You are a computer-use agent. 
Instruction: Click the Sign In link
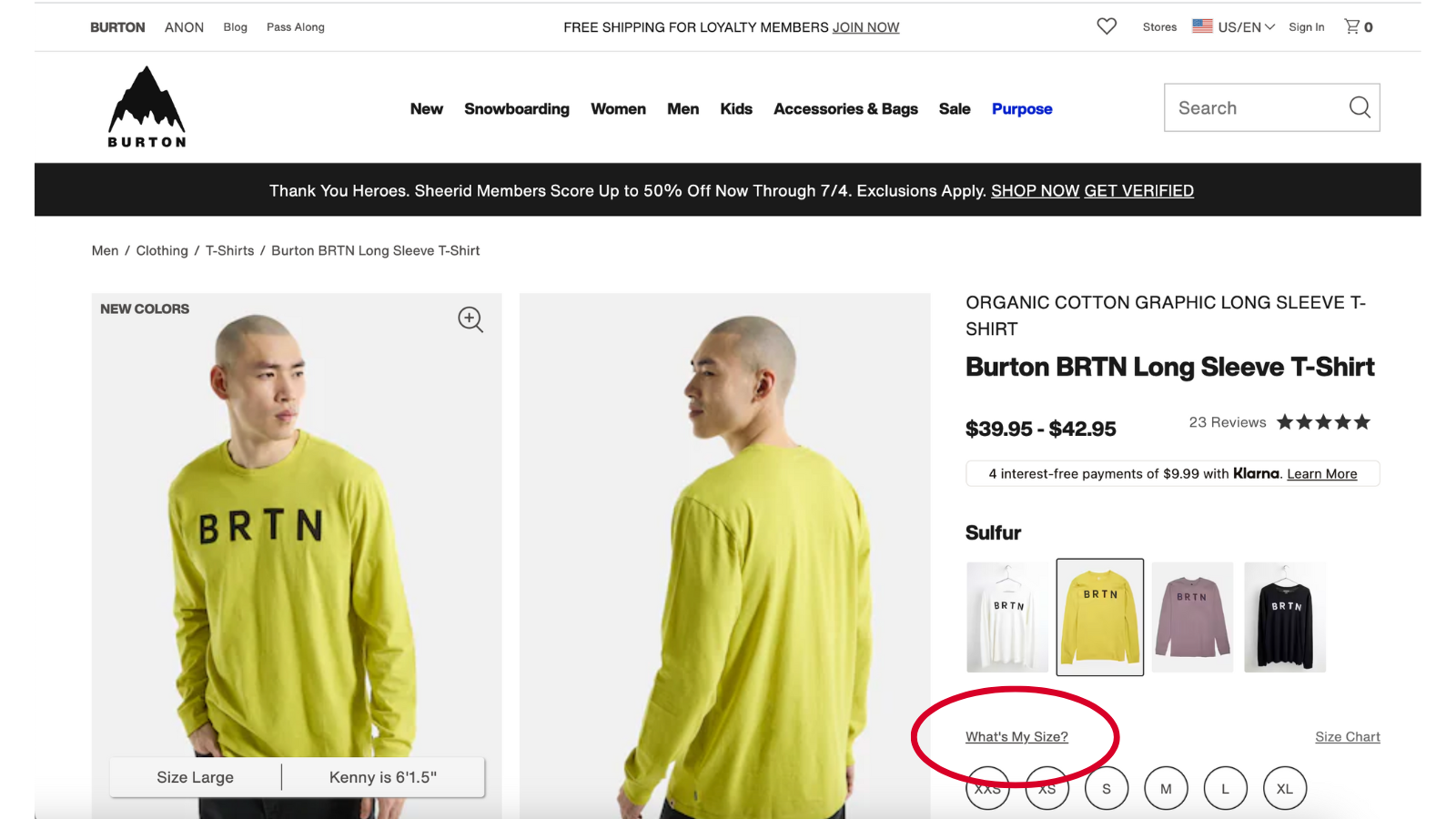pos(1306,27)
